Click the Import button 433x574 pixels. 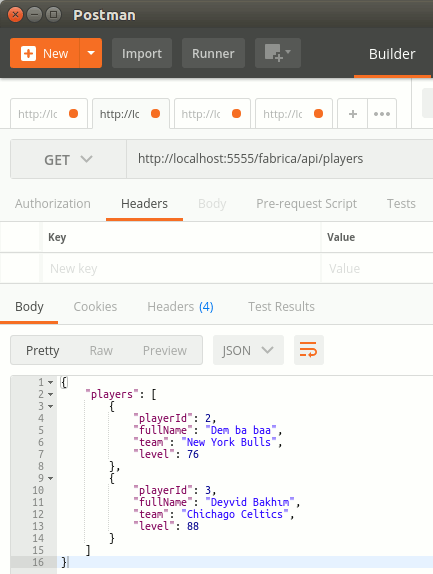[142, 53]
